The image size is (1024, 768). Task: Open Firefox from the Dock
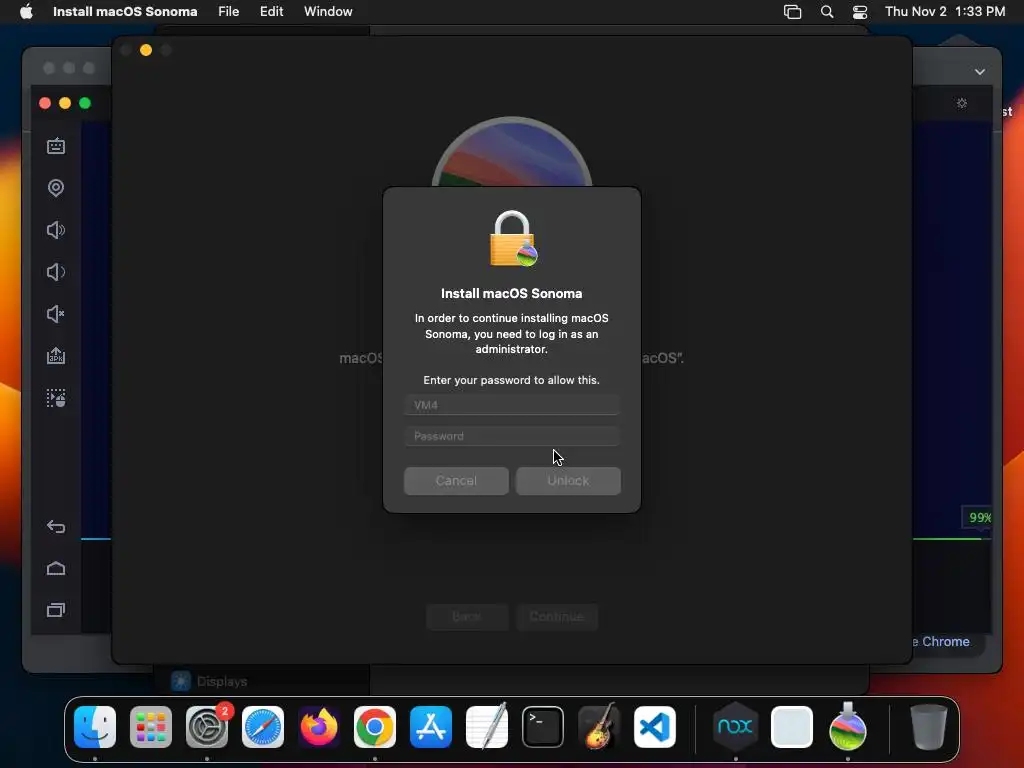[x=319, y=727]
